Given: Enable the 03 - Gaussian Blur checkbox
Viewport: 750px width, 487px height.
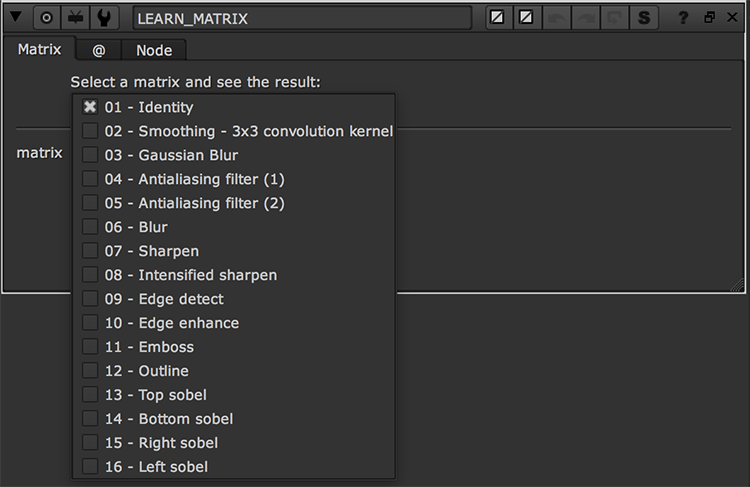Looking at the screenshot, I should pyautogui.click(x=90, y=155).
